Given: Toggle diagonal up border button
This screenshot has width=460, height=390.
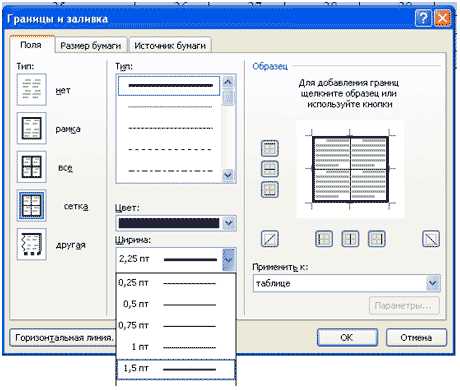Looking at the screenshot, I should [x=269, y=239].
